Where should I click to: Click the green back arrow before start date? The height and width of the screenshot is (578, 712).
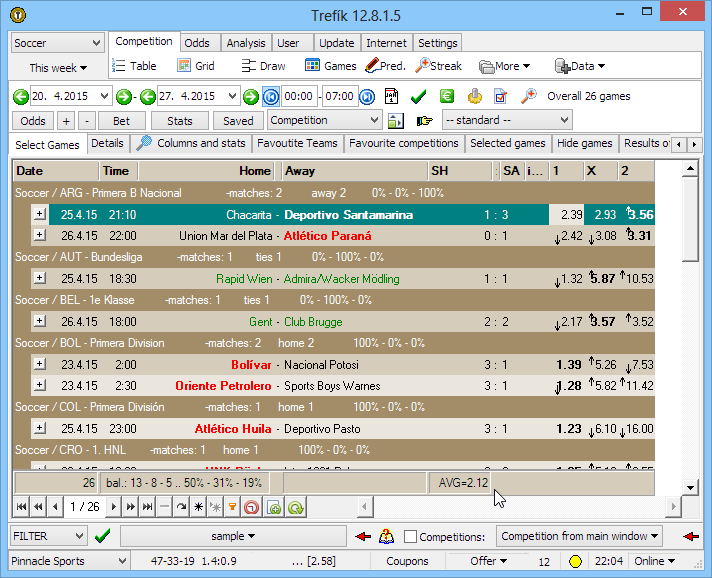20,97
